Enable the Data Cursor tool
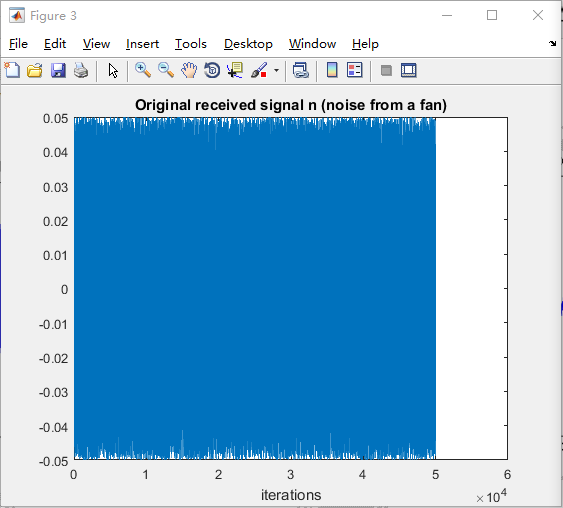Screen dimensions: 563x508 coord(235,70)
